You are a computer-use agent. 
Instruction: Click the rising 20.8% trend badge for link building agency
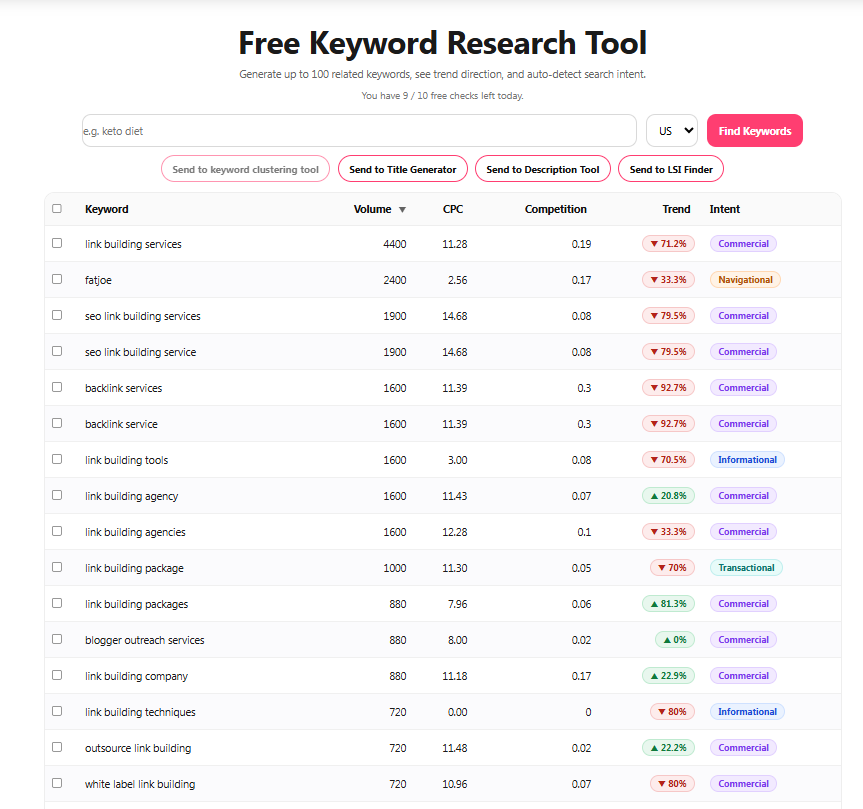coord(668,495)
